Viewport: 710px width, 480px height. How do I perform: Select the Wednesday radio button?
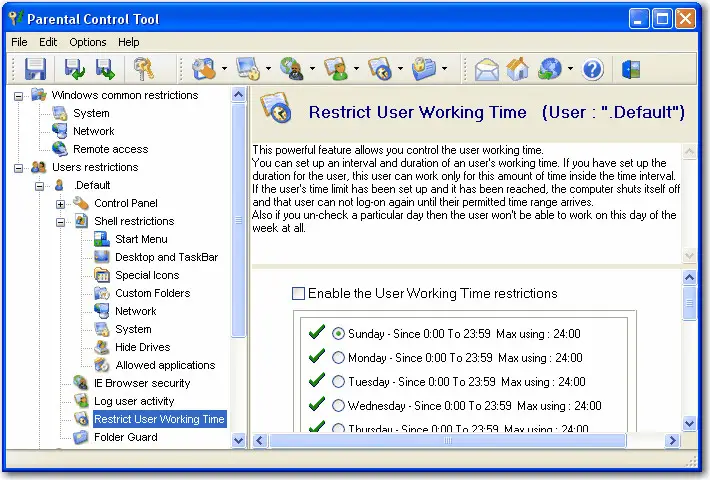click(338, 405)
